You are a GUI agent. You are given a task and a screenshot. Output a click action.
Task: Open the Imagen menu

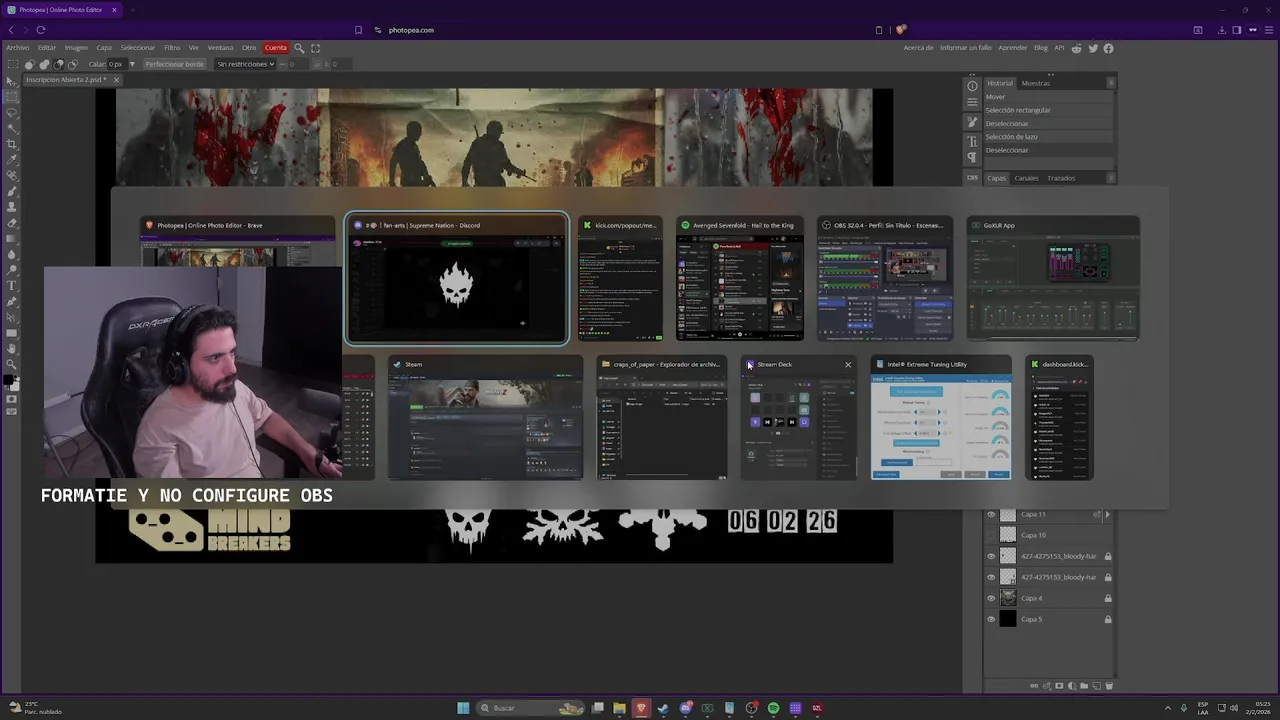(76, 48)
